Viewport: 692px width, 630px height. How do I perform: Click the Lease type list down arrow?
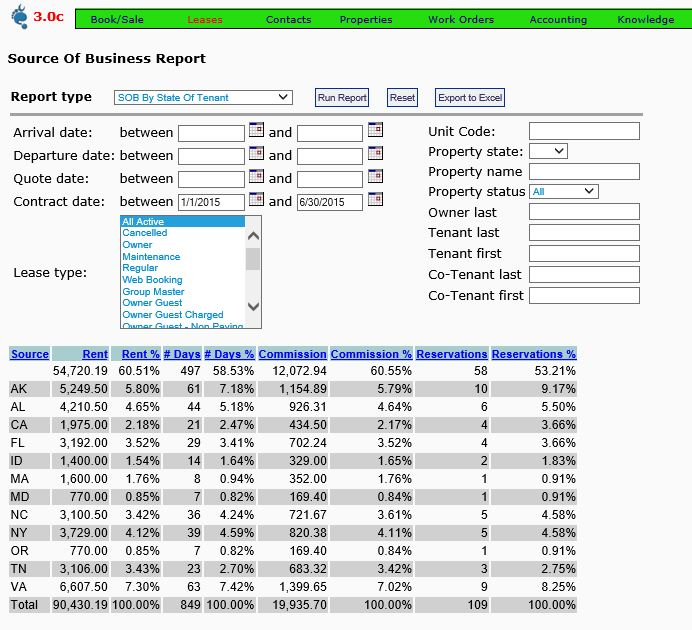point(253,306)
